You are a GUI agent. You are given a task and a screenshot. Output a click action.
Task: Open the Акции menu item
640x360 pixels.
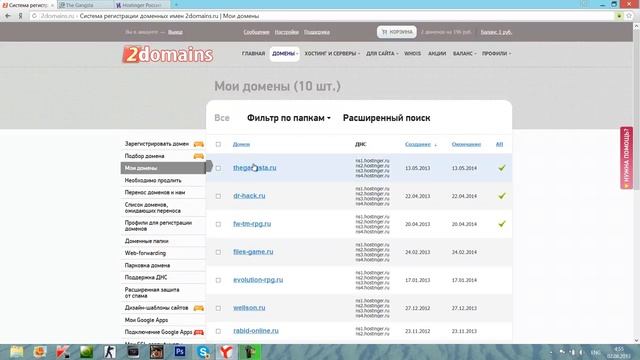(437, 53)
